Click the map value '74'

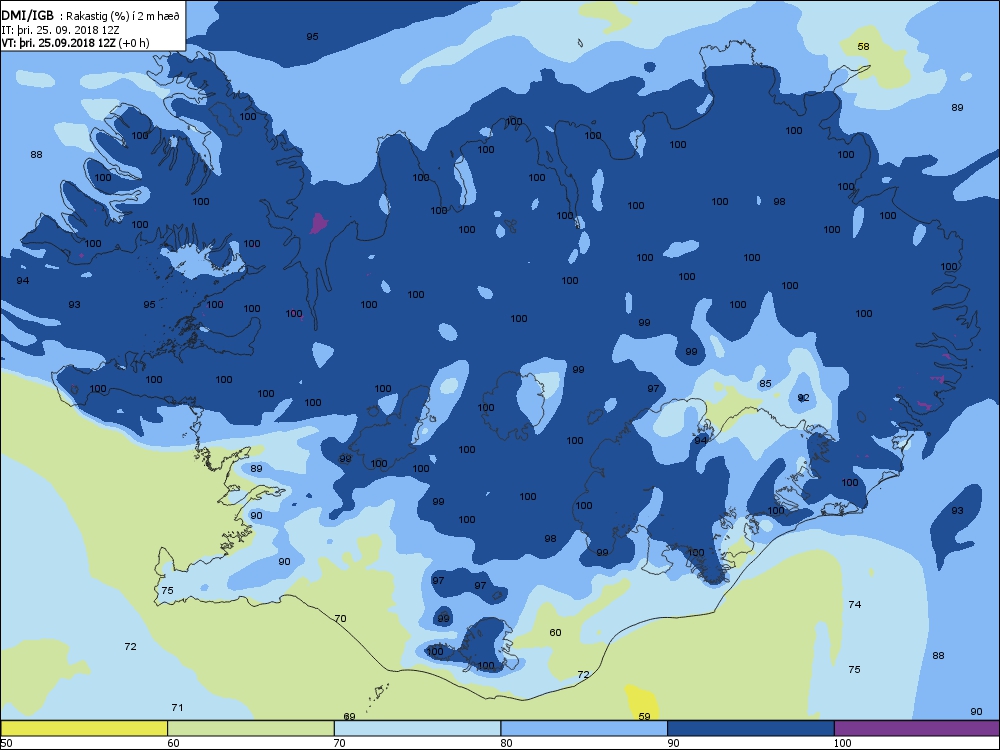click(855, 605)
